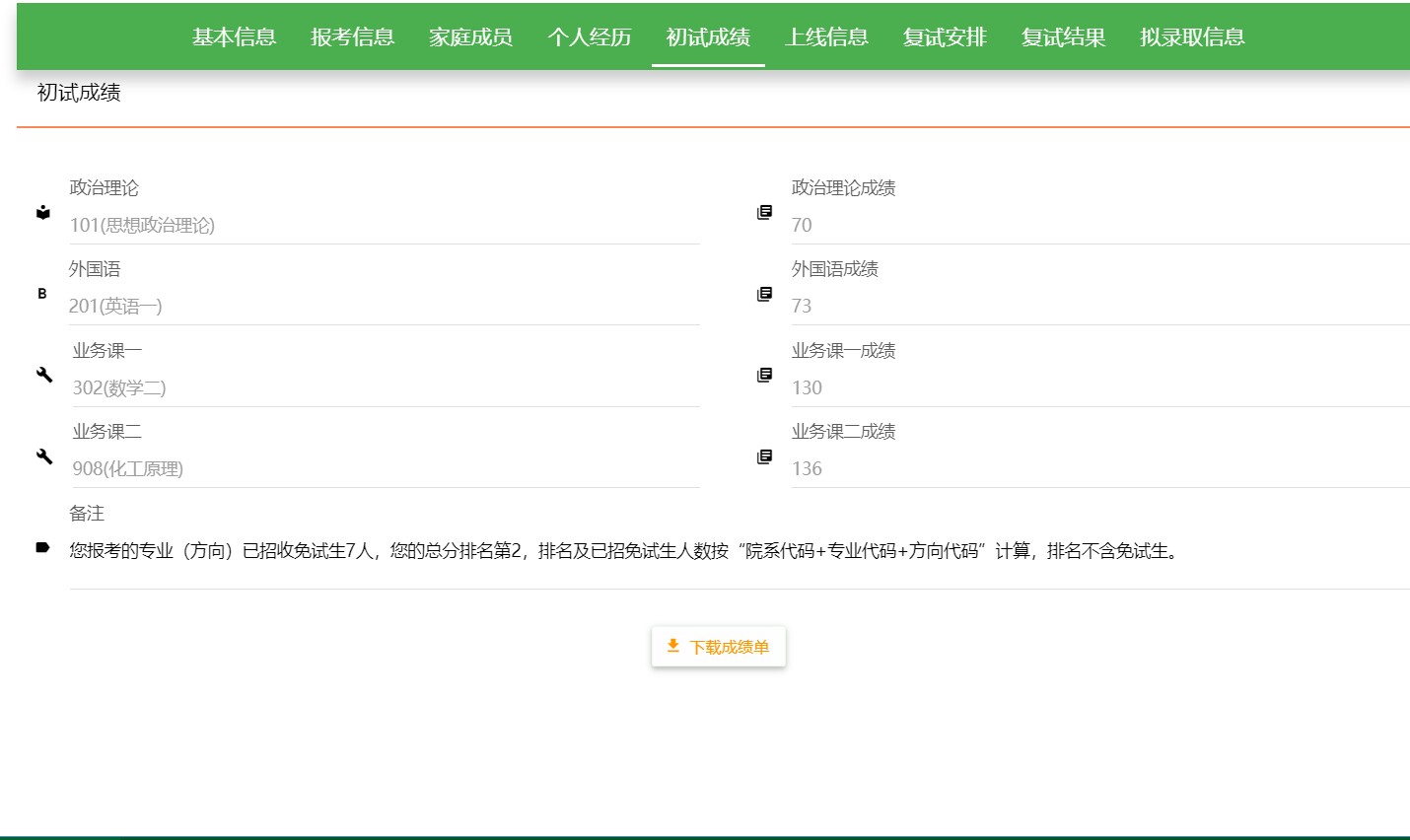Click the 908(化工原理) field
Viewport: 1410px width, 840px height.
(386, 468)
